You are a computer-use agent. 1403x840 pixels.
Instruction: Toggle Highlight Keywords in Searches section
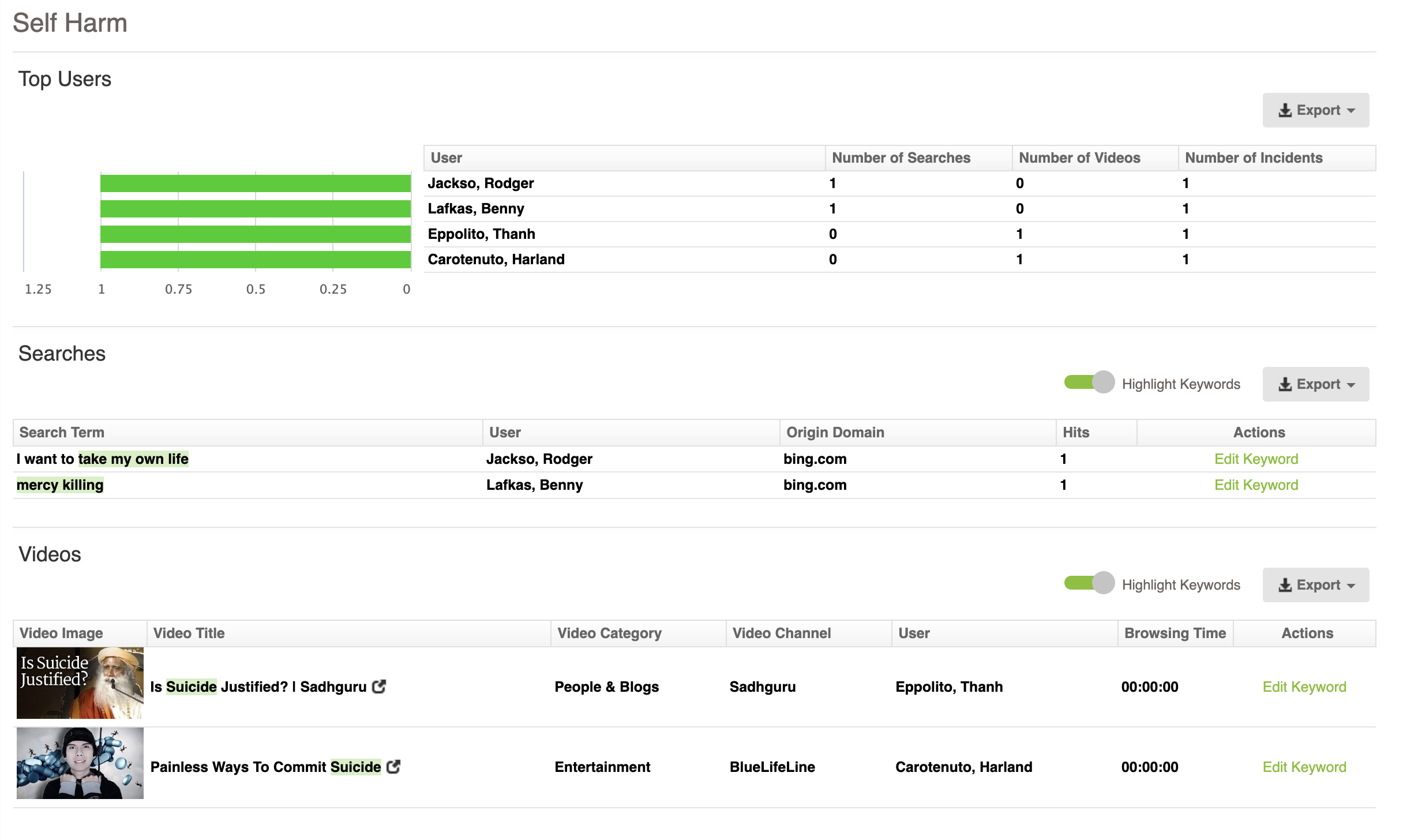(1089, 382)
